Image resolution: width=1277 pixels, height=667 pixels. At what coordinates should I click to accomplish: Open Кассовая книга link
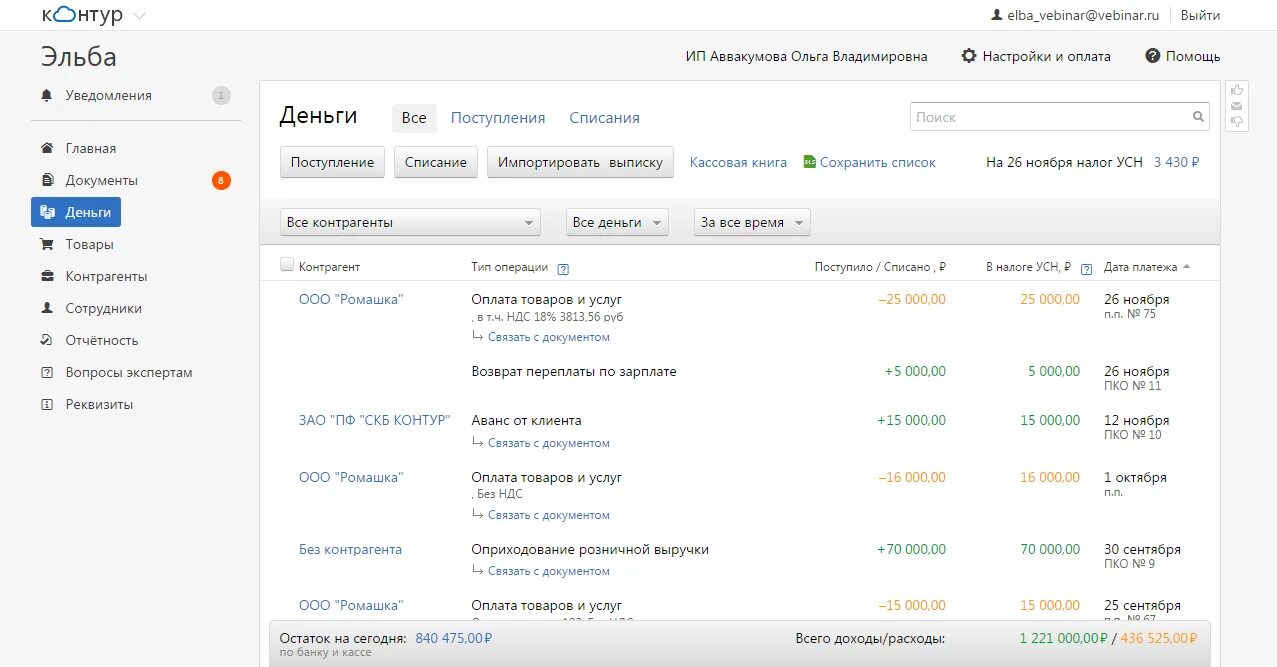pyautogui.click(x=738, y=161)
